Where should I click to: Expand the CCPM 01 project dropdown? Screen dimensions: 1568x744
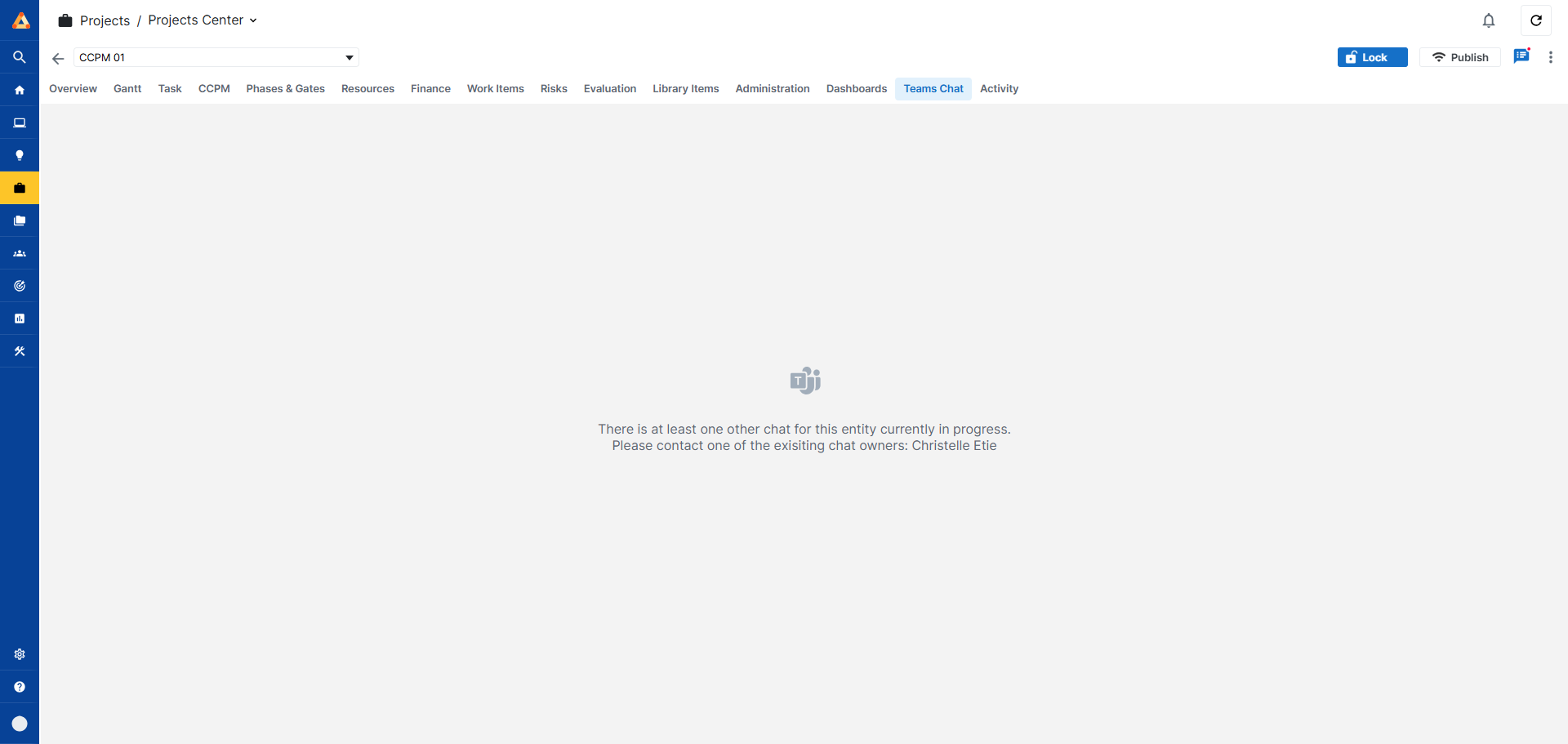tap(349, 57)
